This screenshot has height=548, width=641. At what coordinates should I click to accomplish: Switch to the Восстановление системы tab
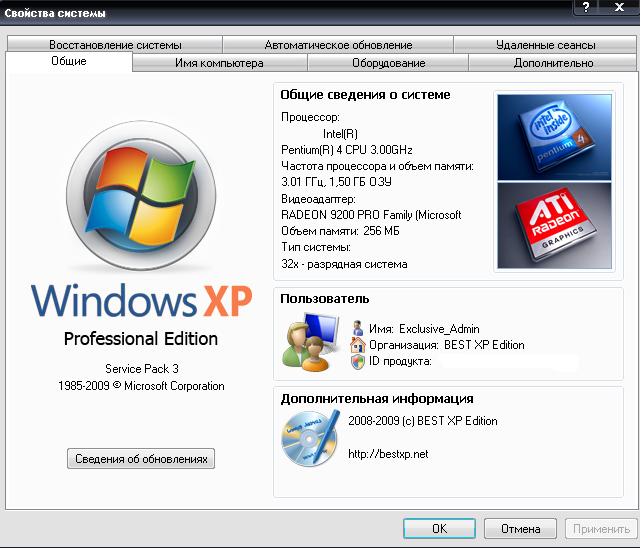click(115, 45)
